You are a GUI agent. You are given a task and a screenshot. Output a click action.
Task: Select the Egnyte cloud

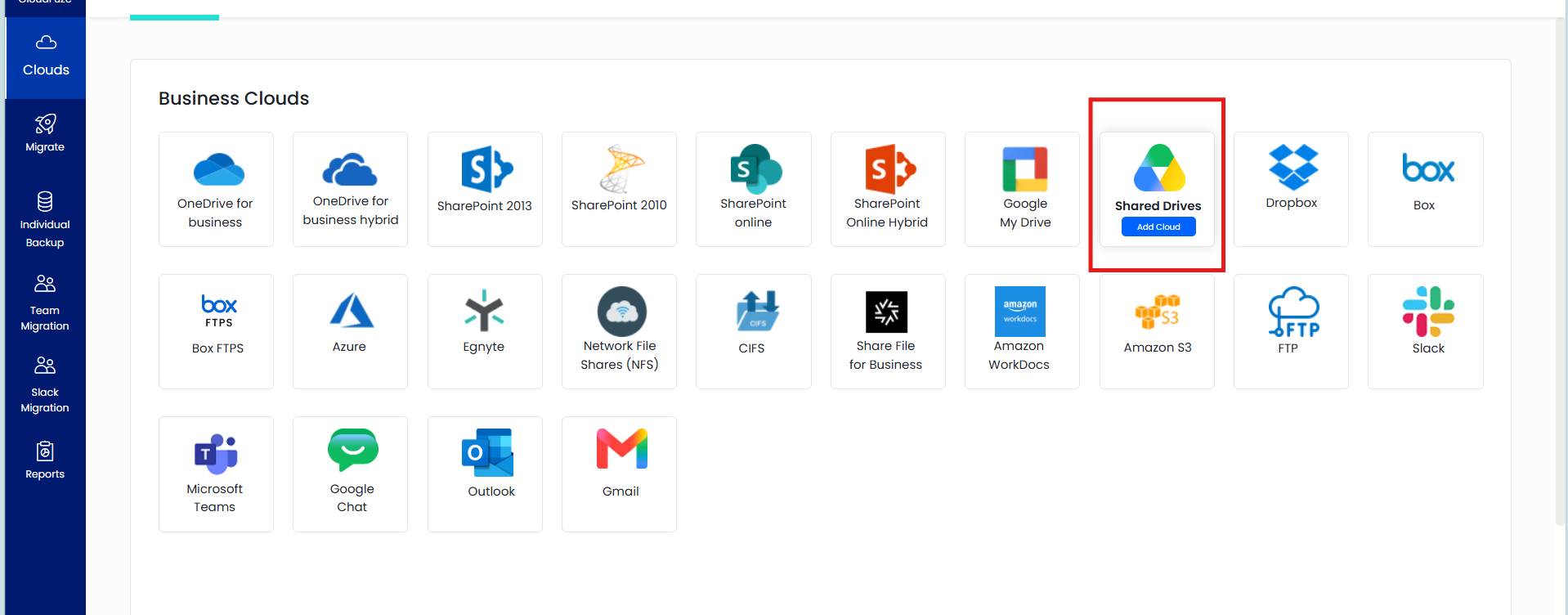tap(485, 331)
